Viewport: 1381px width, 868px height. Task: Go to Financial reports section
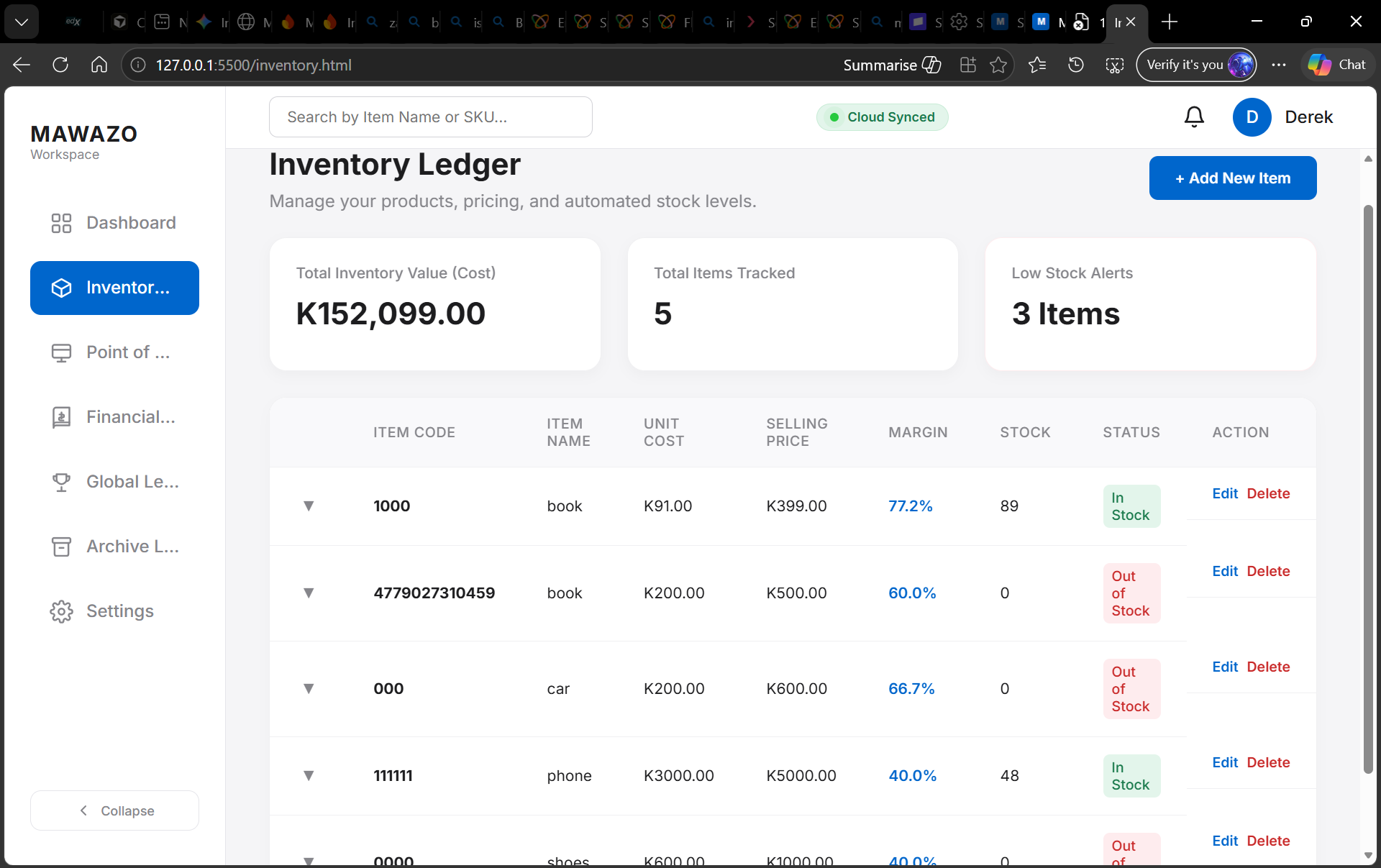tap(114, 417)
